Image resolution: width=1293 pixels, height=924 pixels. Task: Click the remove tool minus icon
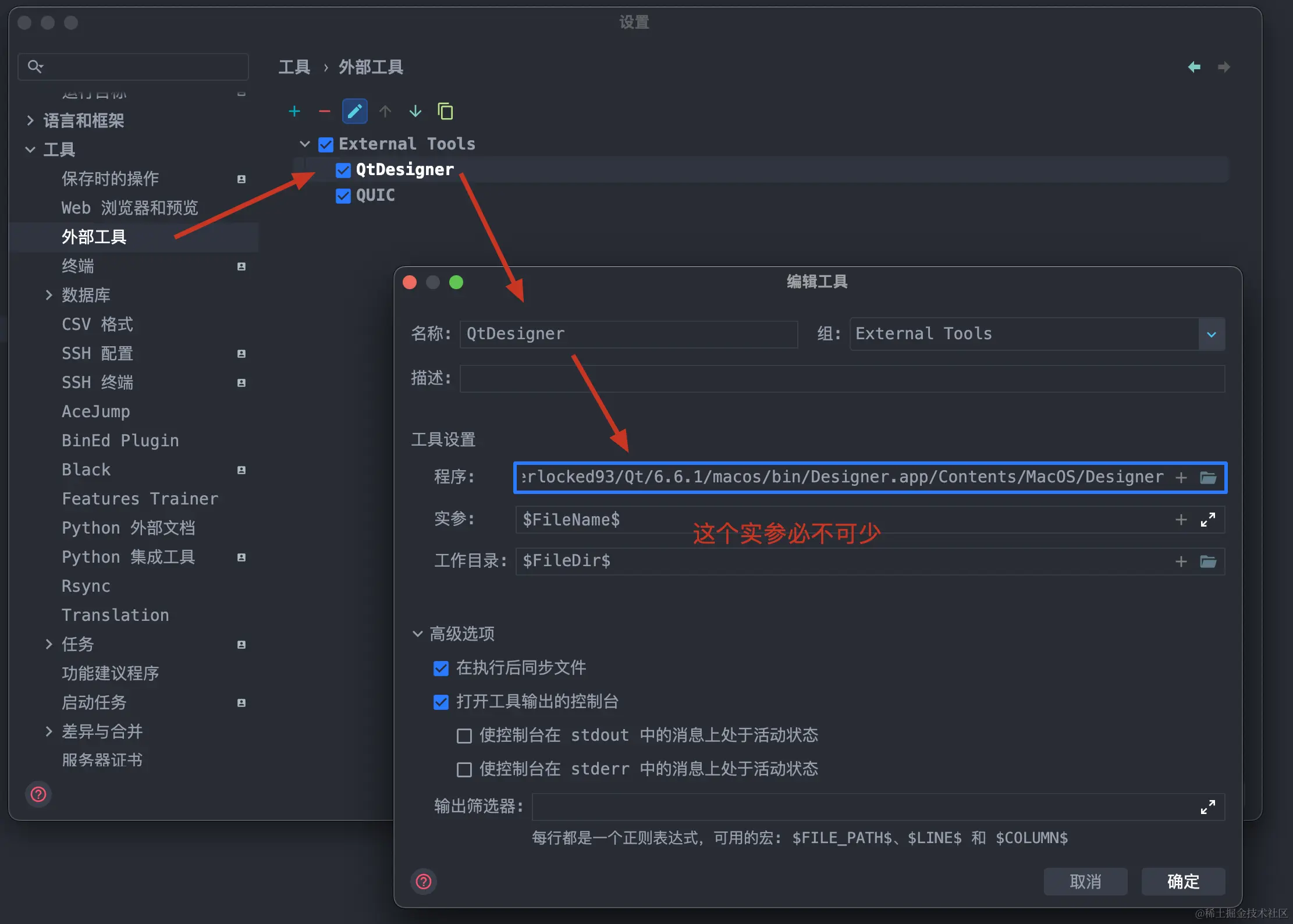324,111
